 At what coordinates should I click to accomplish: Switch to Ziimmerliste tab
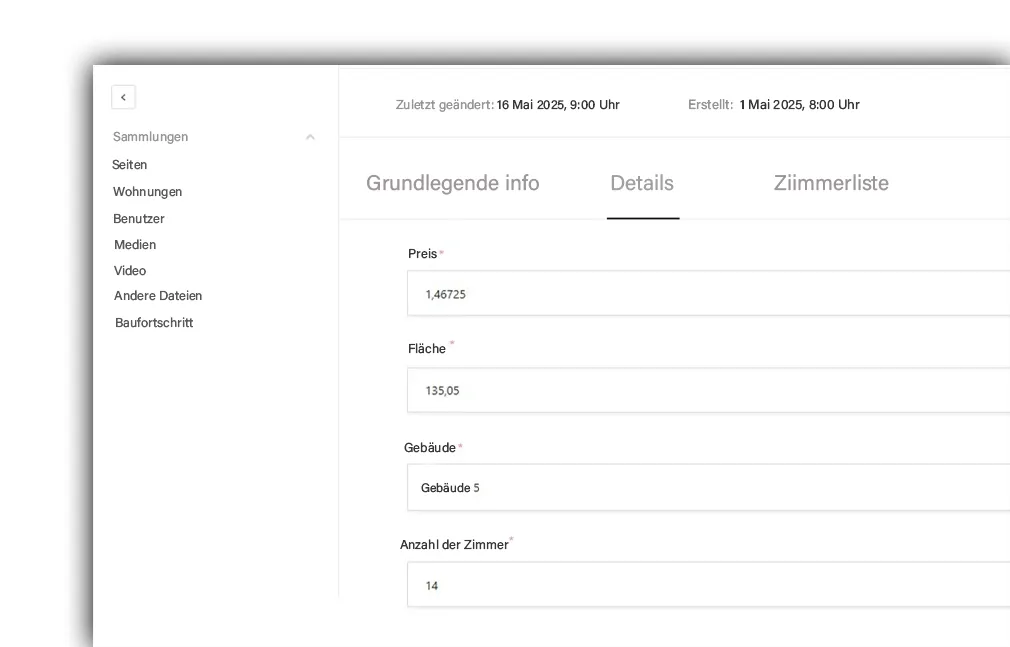click(831, 183)
